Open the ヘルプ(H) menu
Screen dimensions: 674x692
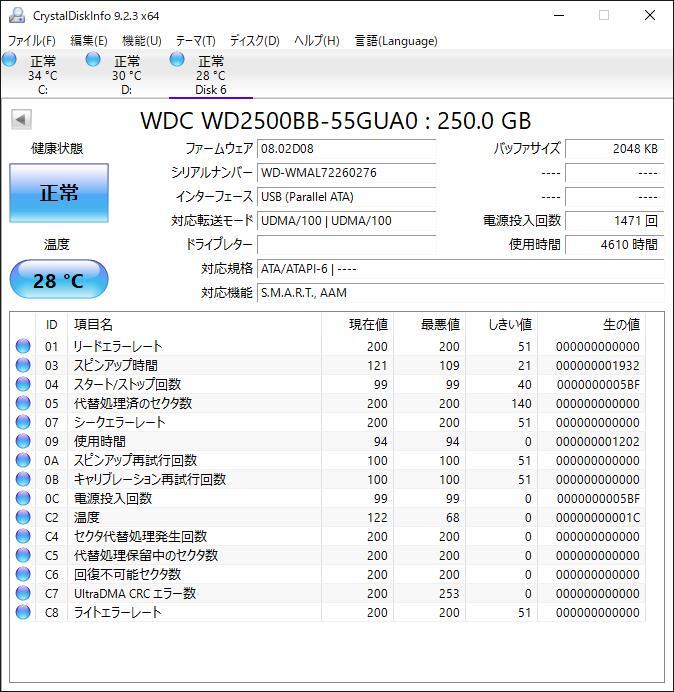click(317, 41)
